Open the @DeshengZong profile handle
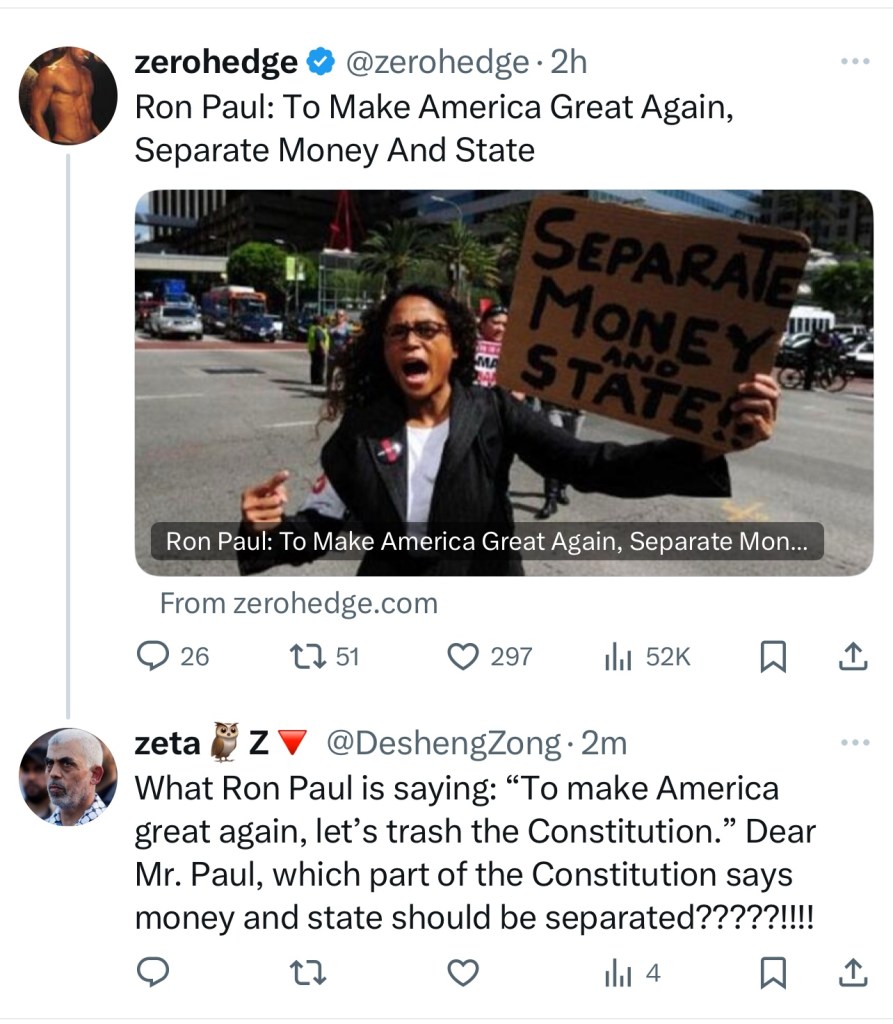Screen dimensions: 893x1024 point(443,743)
